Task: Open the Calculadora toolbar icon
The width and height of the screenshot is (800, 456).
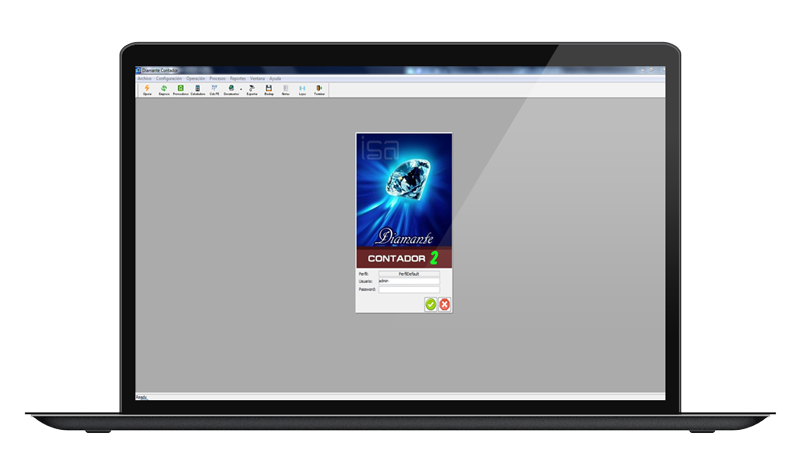Action: pyautogui.click(x=197, y=90)
